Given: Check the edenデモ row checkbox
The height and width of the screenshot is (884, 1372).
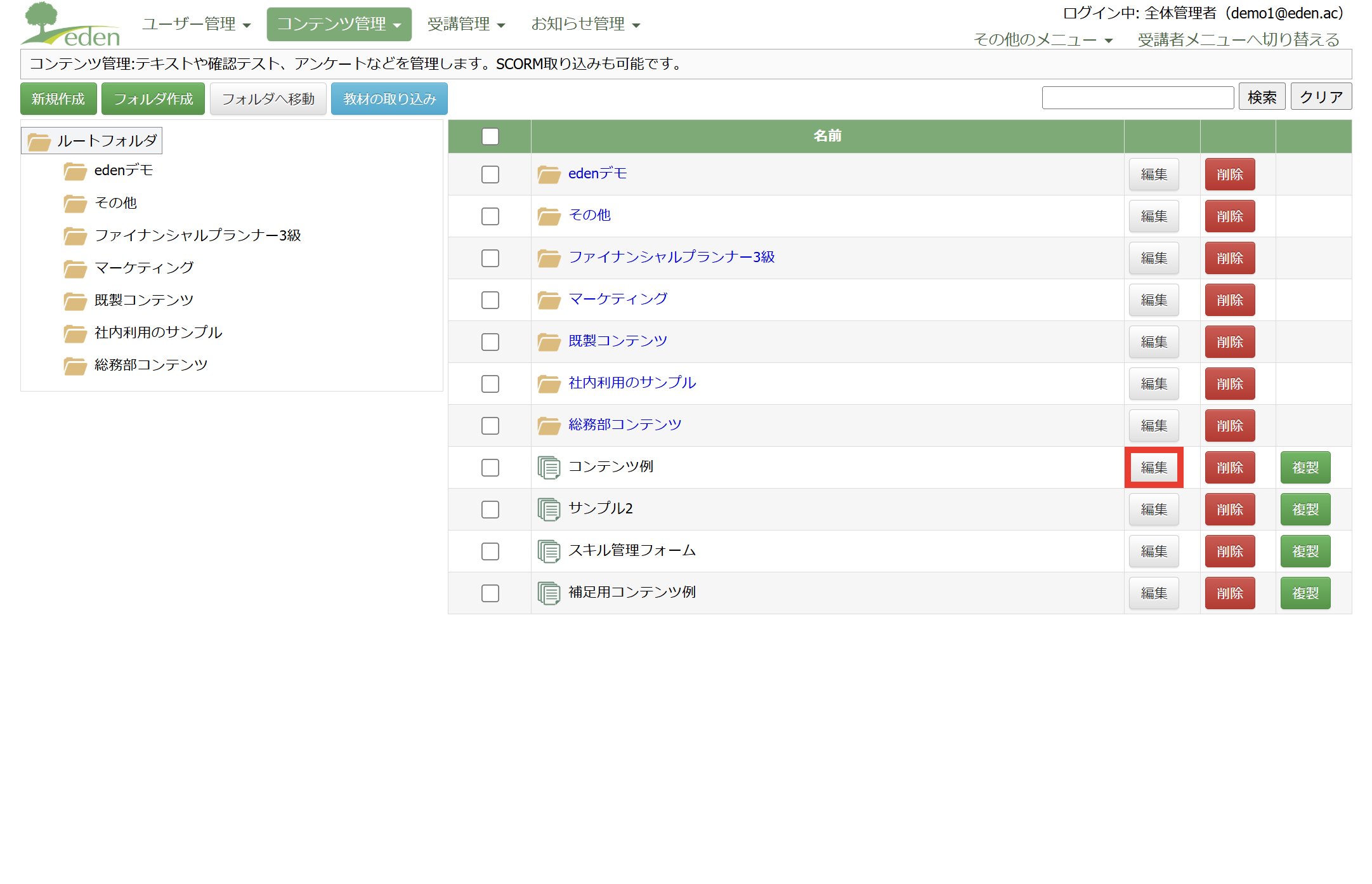Looking at the screenshot, I should click(490, 175).
